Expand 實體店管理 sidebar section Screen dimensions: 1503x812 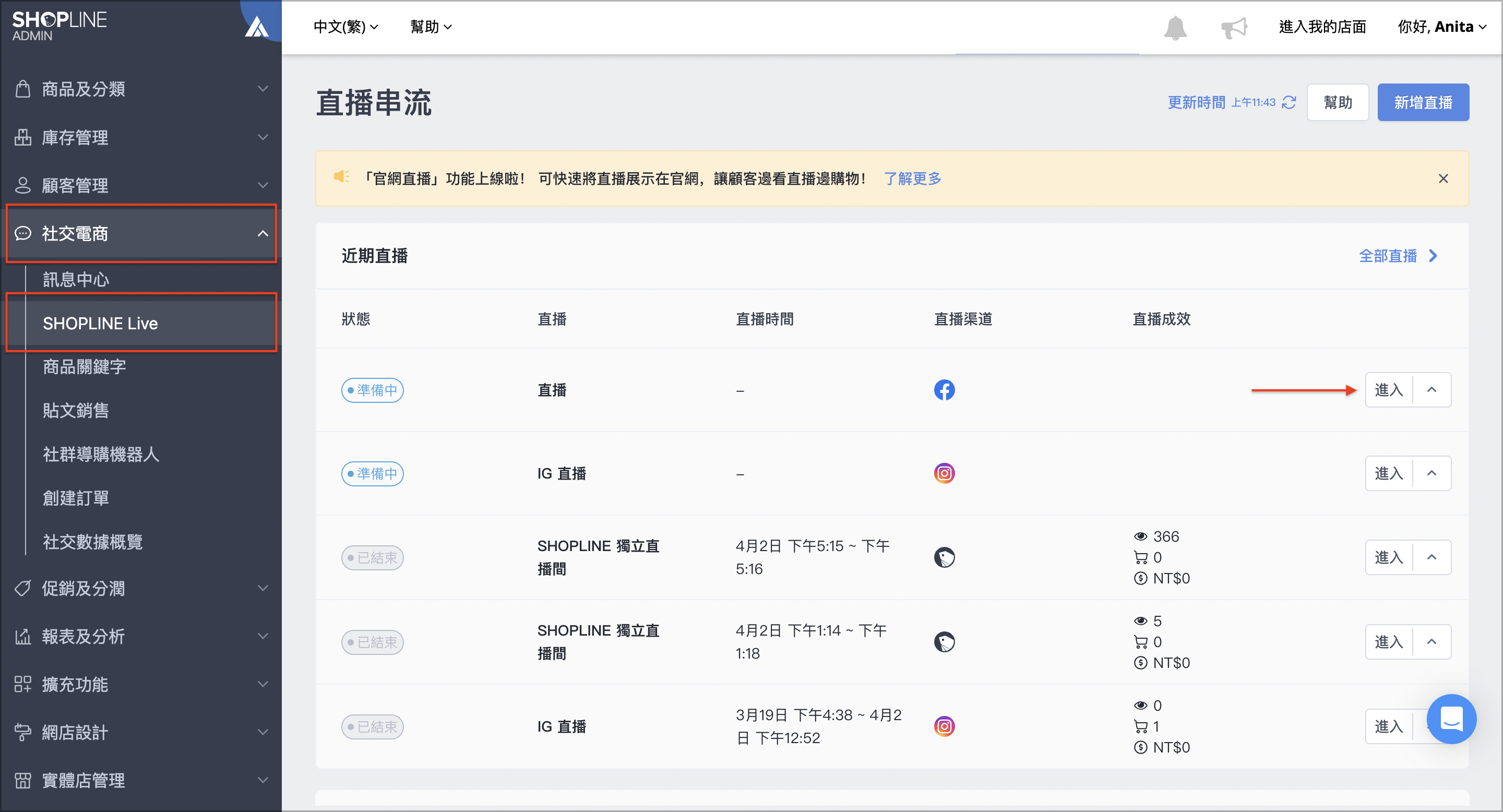click(263, 780)
